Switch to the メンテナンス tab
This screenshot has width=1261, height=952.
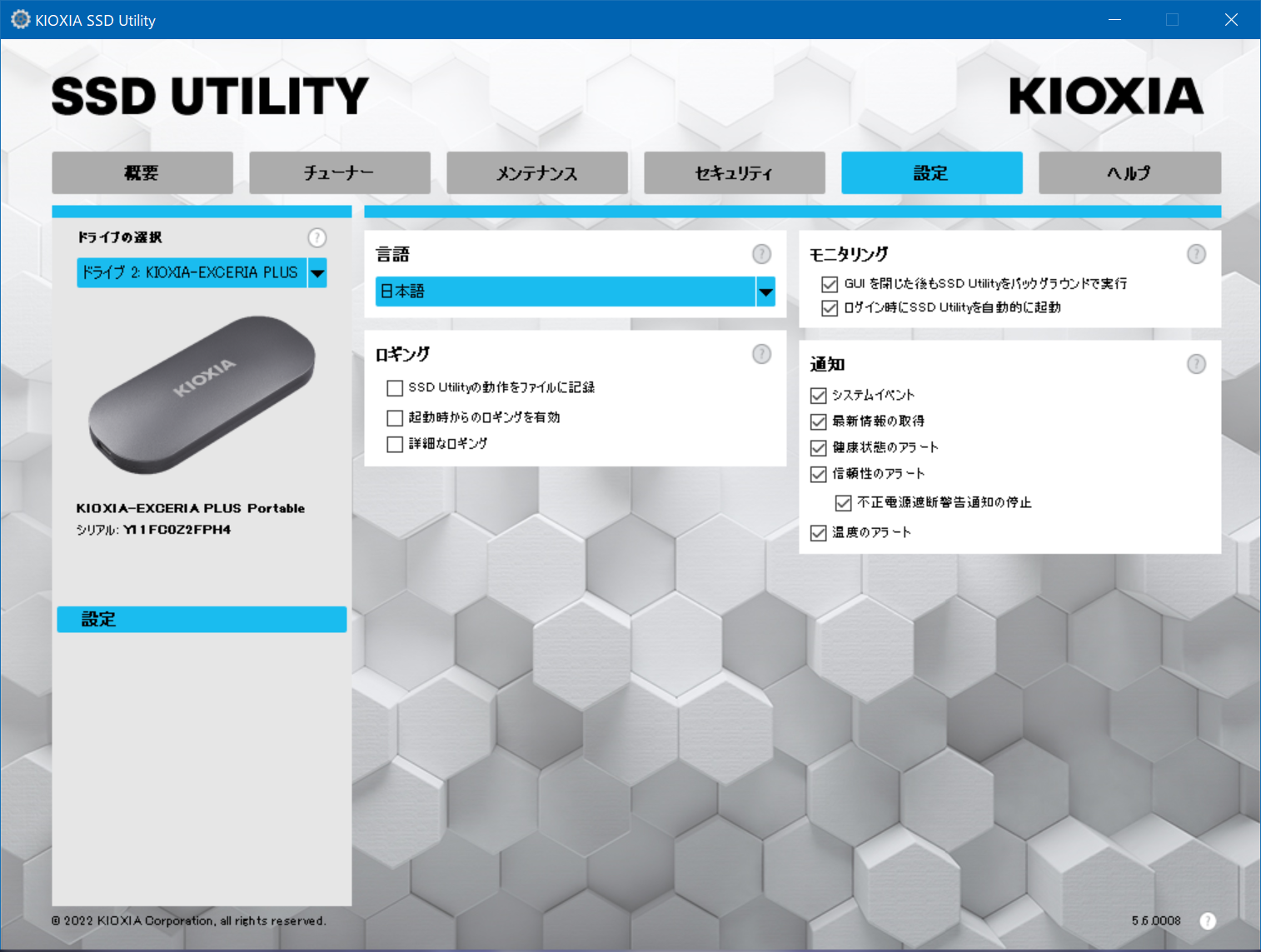(537, 172)
